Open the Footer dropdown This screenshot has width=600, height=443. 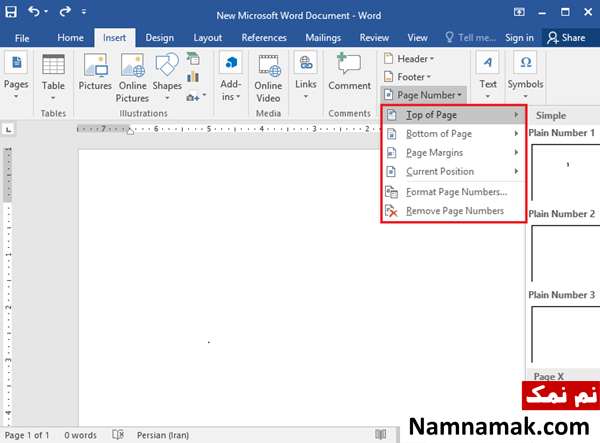tap(407, 77)
